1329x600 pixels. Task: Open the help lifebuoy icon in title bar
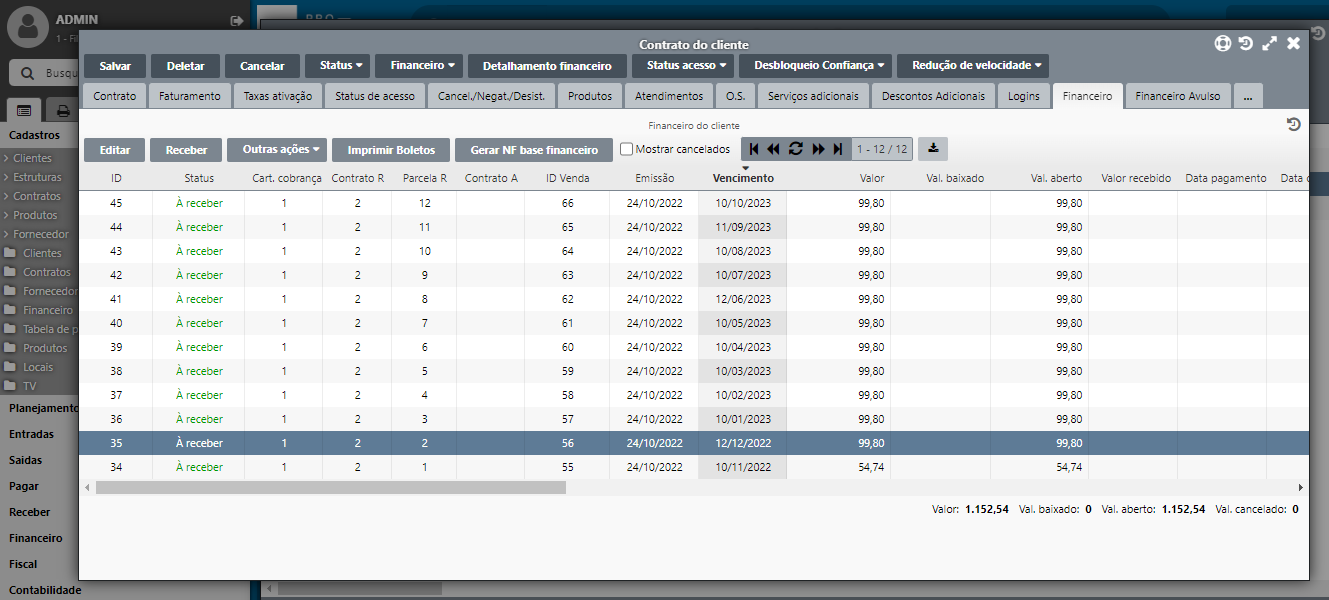point(1222,43)
